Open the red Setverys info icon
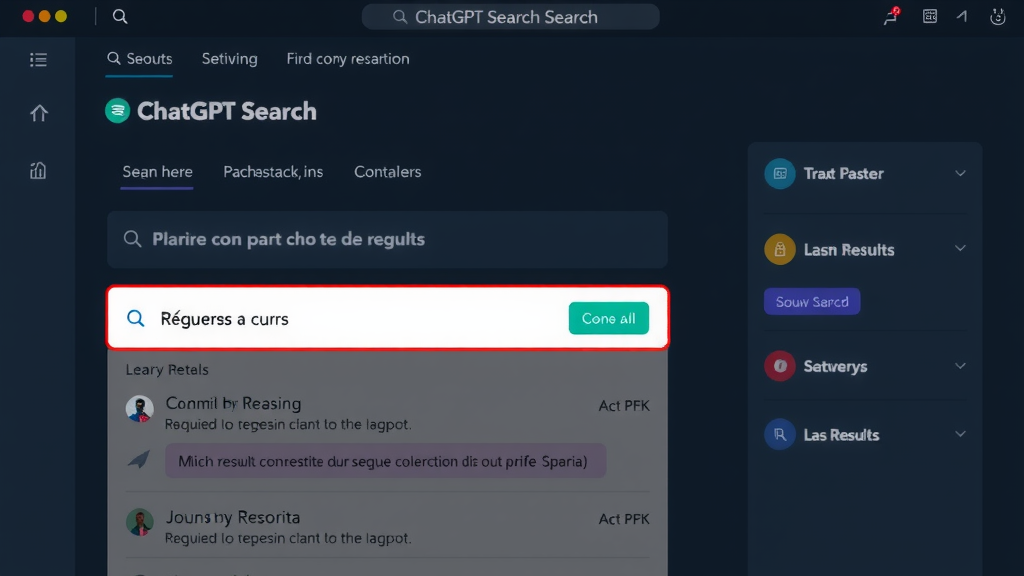Image resolution: width=1024 pixels, height=576 pixels. pyautogui.click(x=779, y=366)
